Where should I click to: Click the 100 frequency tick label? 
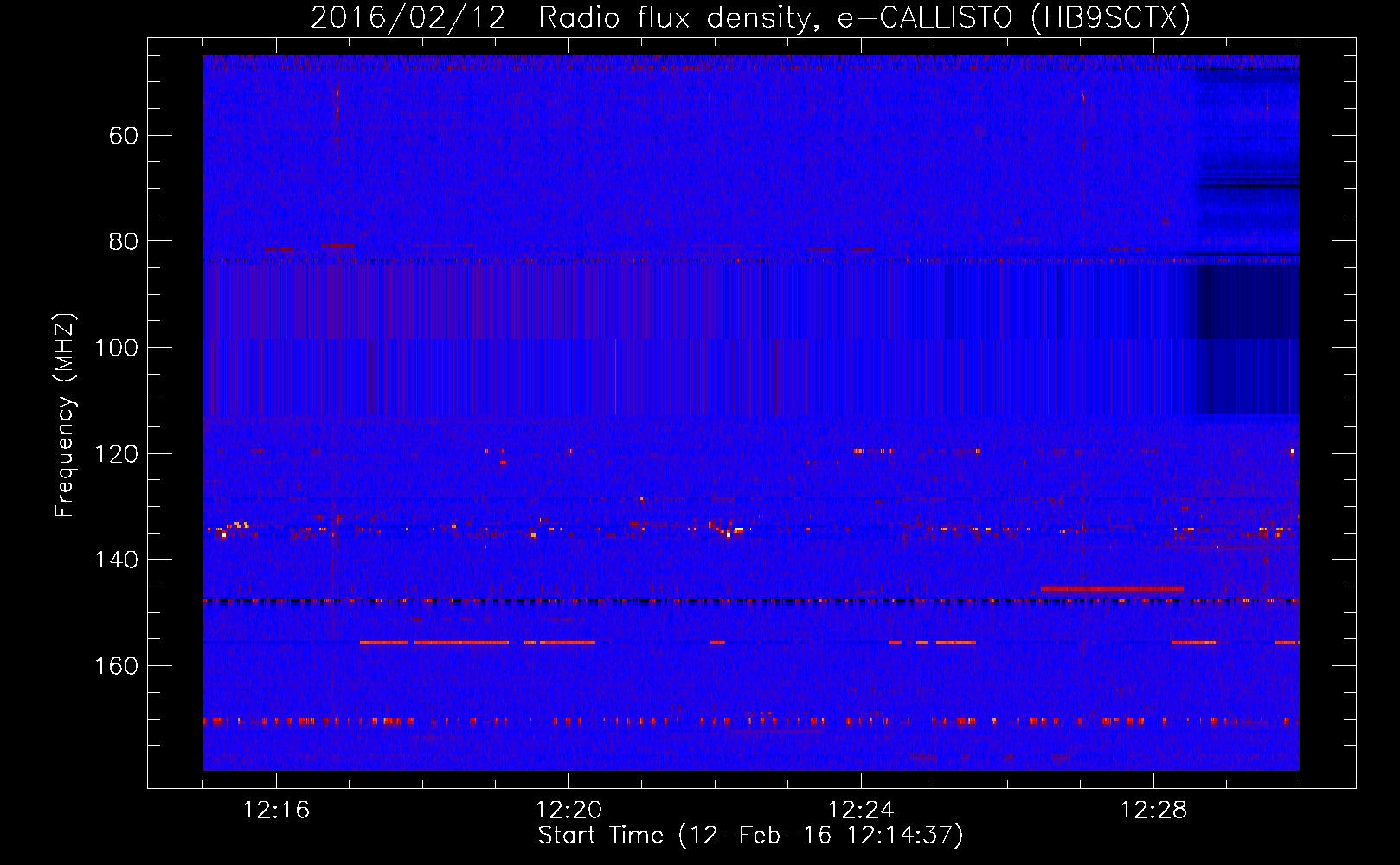click(116, 348)
